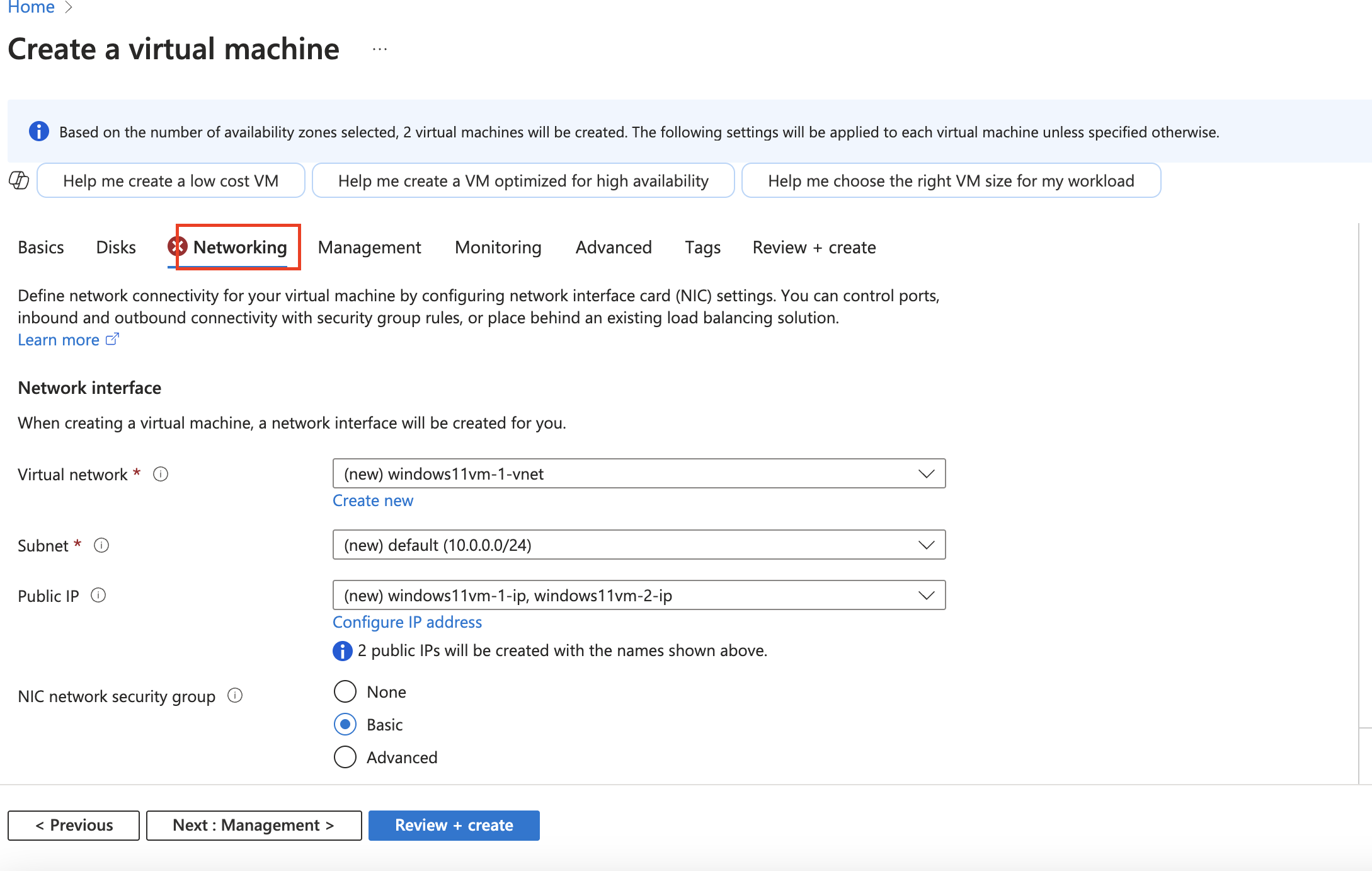Click the Home breadcrumb link
The image size is (1372, 871).
pos(31,8)
